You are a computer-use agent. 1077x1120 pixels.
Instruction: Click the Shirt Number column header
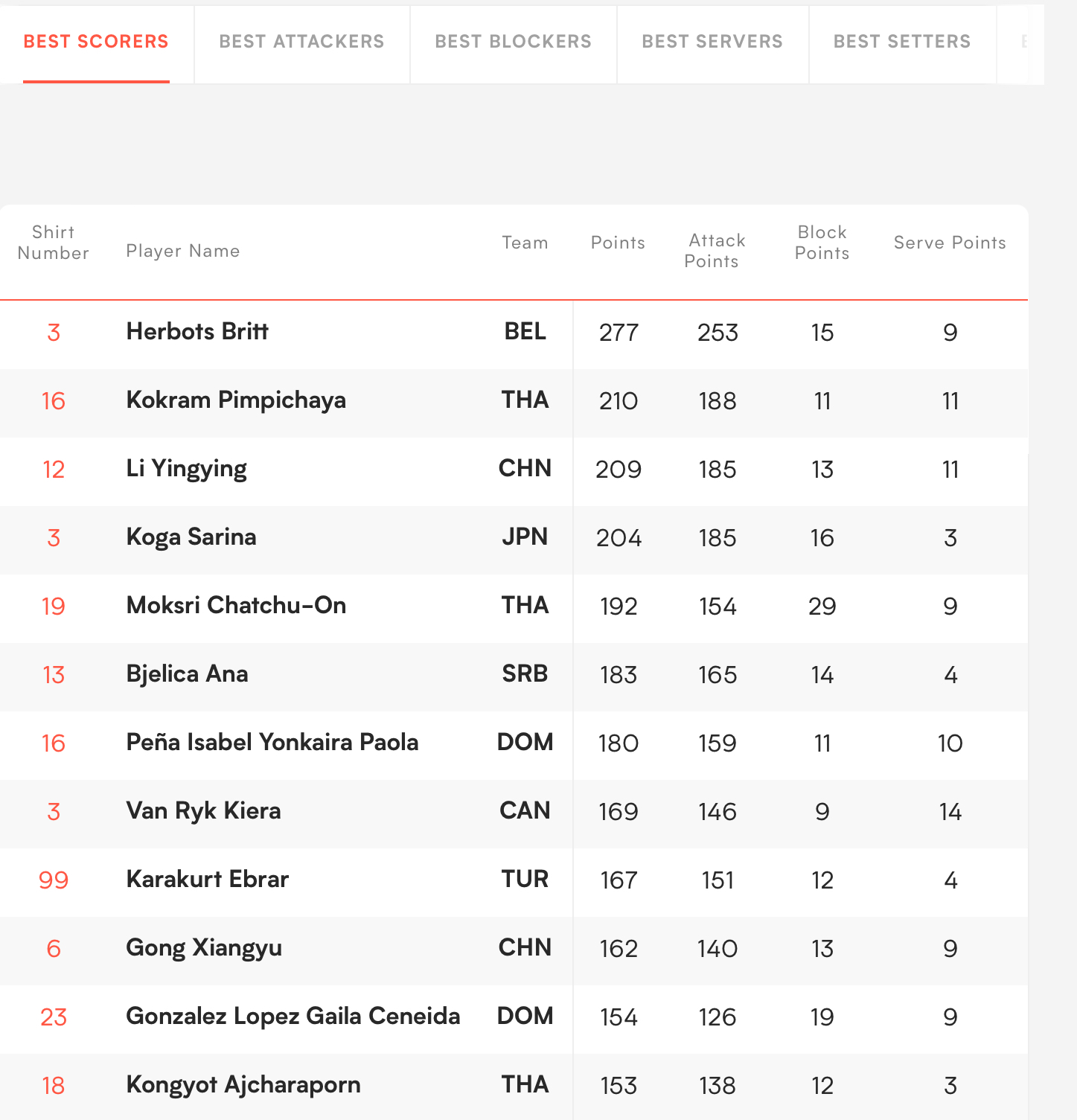coord(53,243)
